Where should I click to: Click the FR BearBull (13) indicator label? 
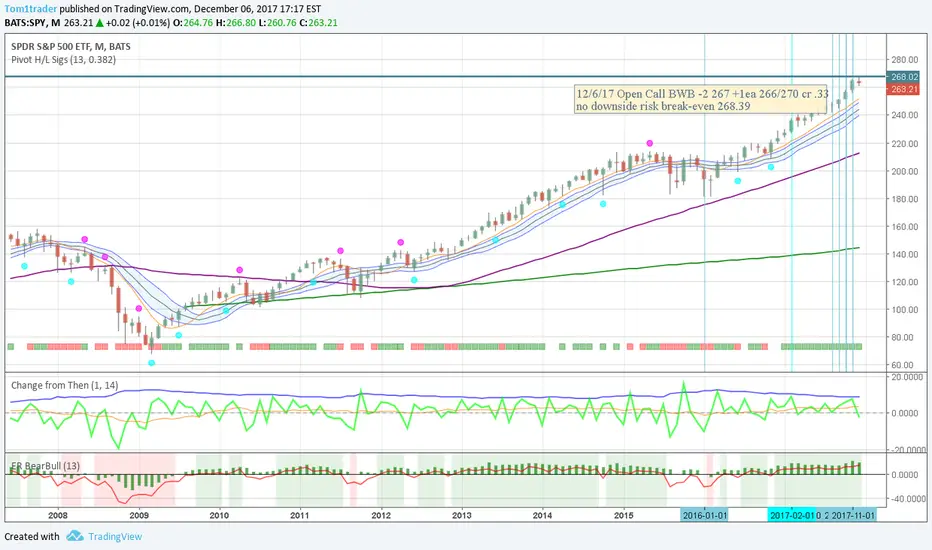tap(45, 466)
